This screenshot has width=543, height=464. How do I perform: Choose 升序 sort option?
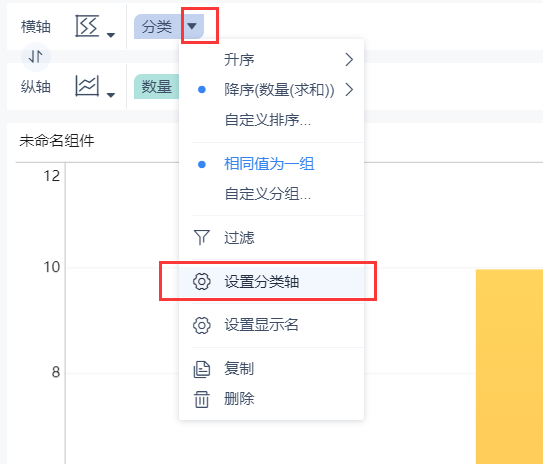(272, 60)
